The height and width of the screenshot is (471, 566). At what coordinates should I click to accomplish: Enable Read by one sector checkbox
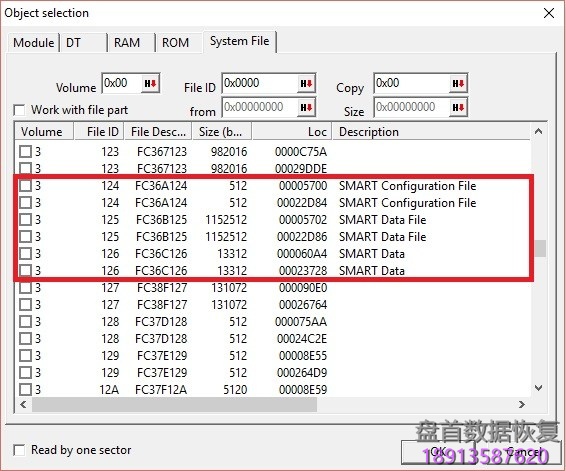pyautogui.click(x=19, y=450)
